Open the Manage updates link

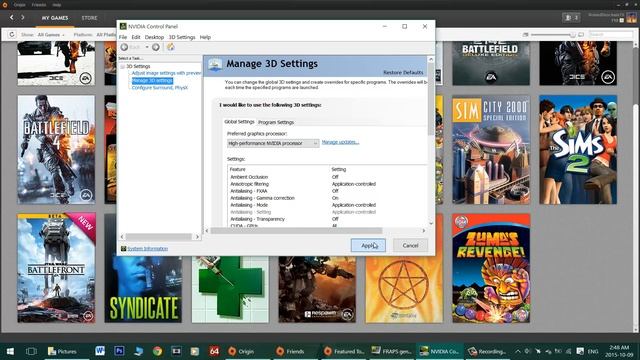click(x=340, y=142)
